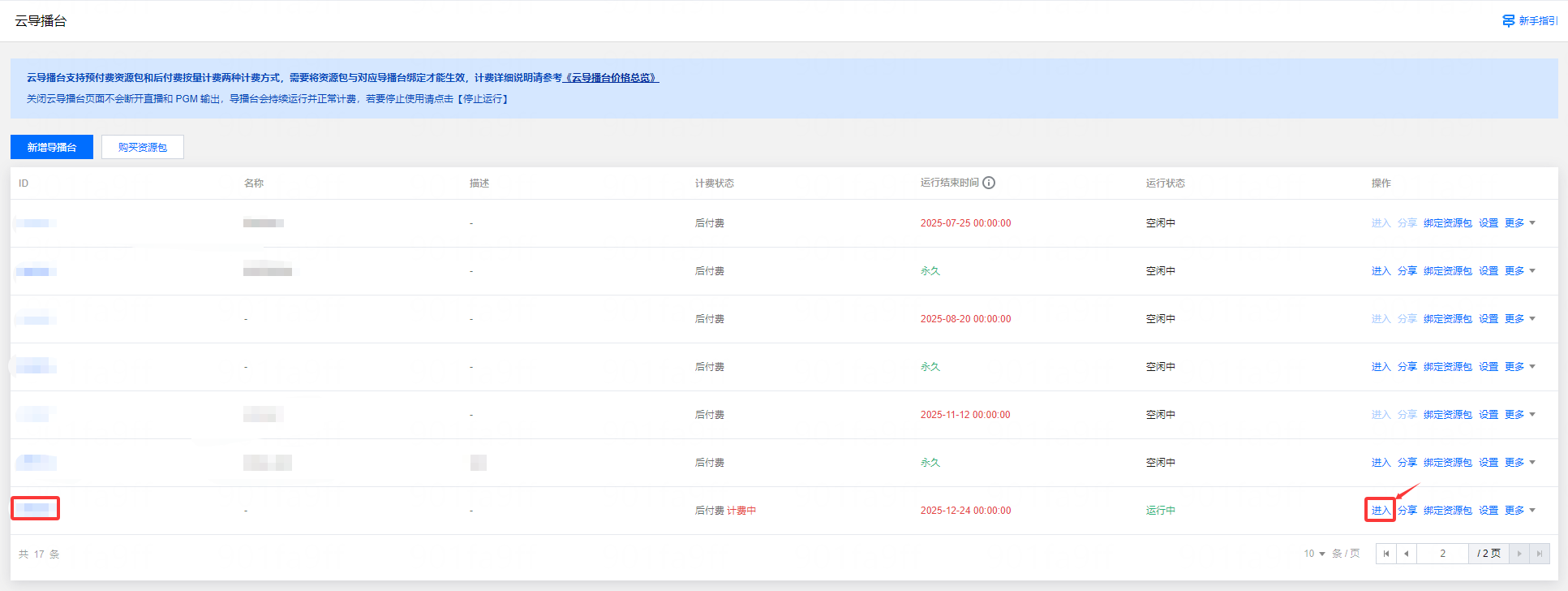Click 分享 in the 2025-12-24 row
This screenshot has height=591, width=1568.
pos(1407,511)
